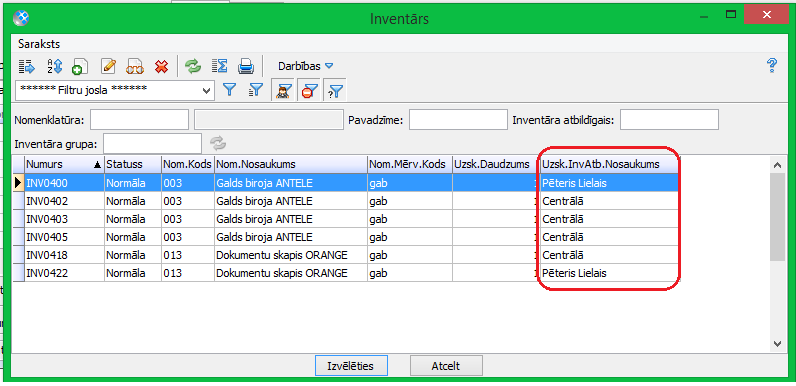Open the Saraksts menu
Screen dimensions: 796x386
click(x=39, y=44)
